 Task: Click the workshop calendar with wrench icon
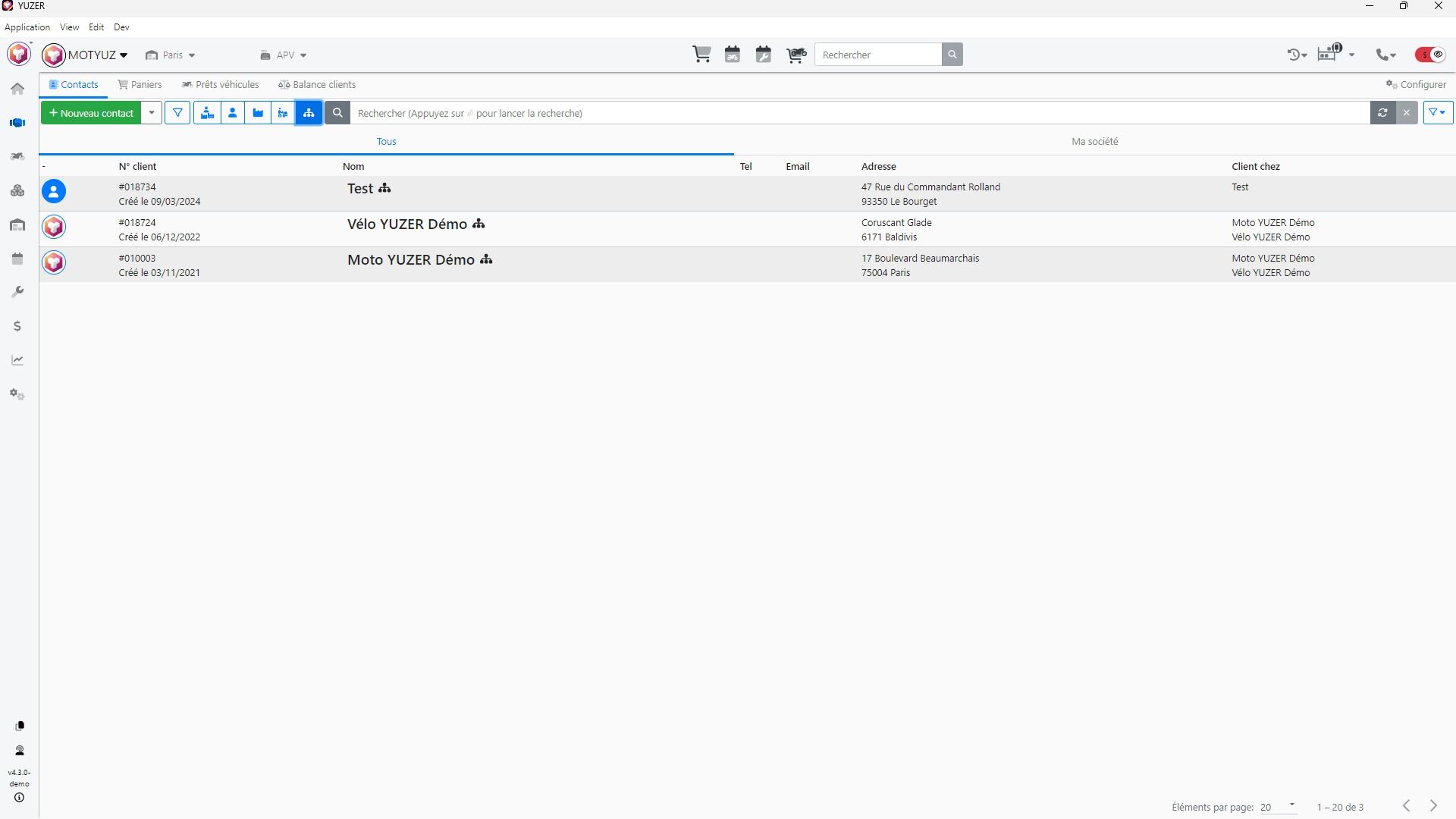point(764,55)
